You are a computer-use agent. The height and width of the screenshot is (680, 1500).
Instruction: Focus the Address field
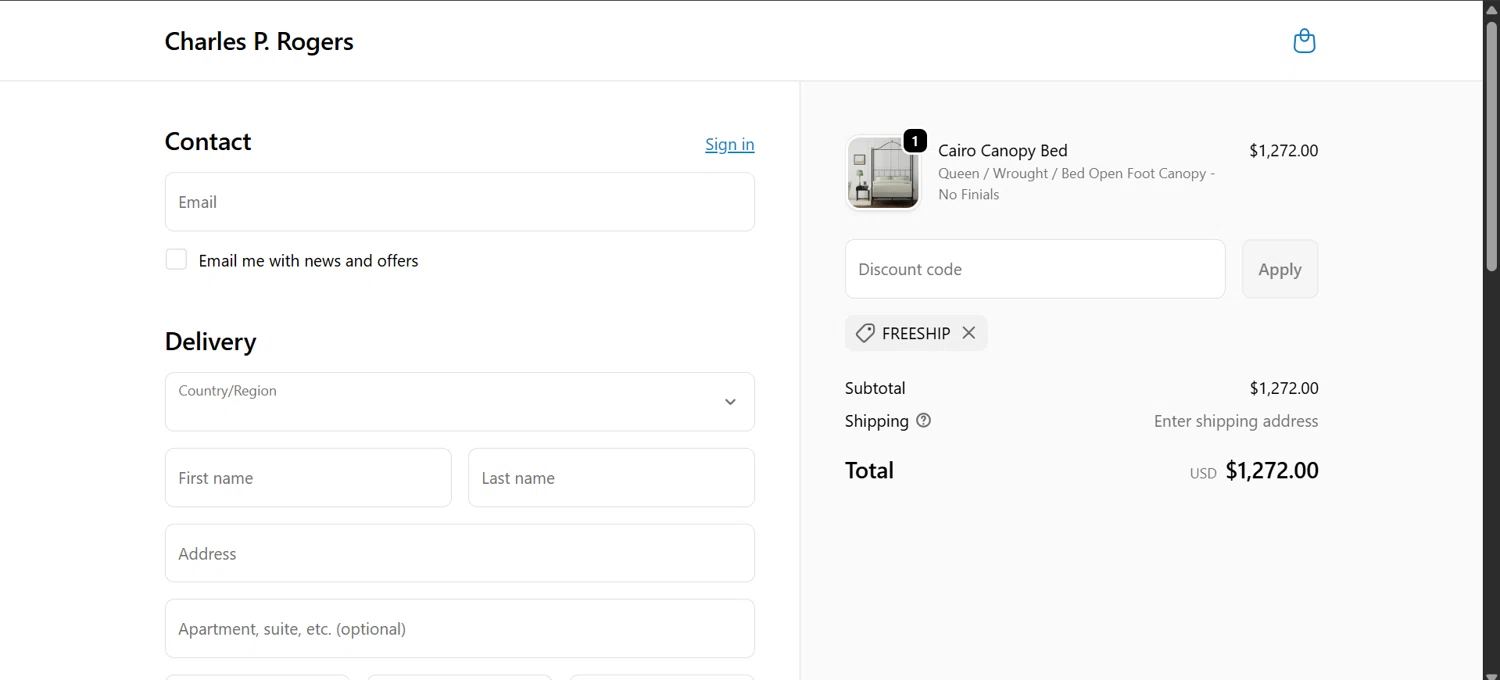click(460, 553)
